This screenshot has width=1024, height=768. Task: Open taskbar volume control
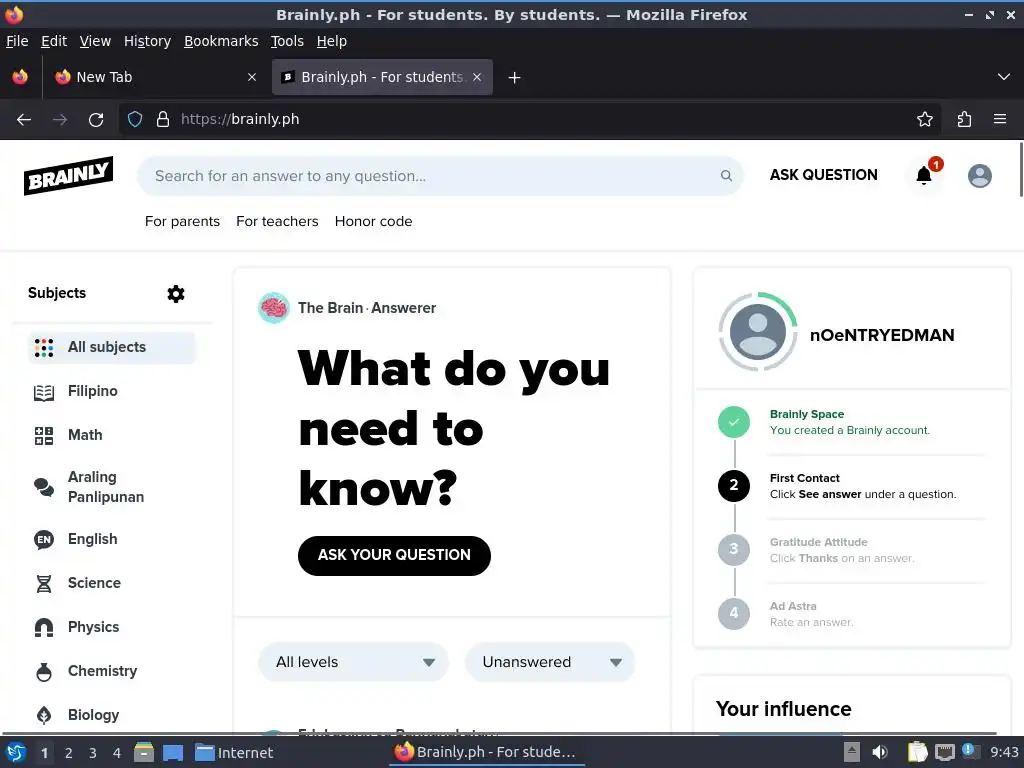(x=879, y=752)
